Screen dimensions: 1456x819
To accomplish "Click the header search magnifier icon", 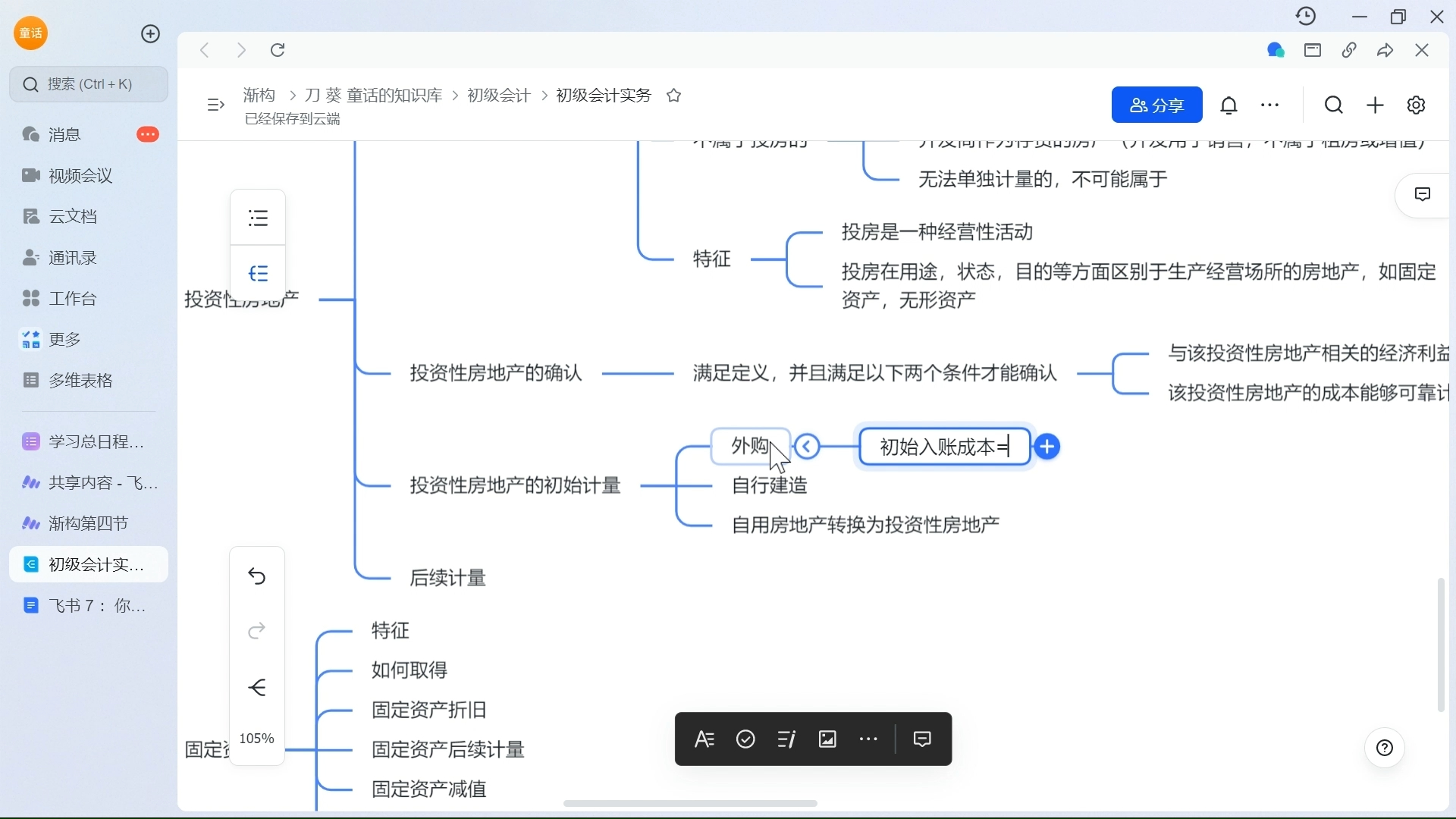I will (x=1335, y=105).
